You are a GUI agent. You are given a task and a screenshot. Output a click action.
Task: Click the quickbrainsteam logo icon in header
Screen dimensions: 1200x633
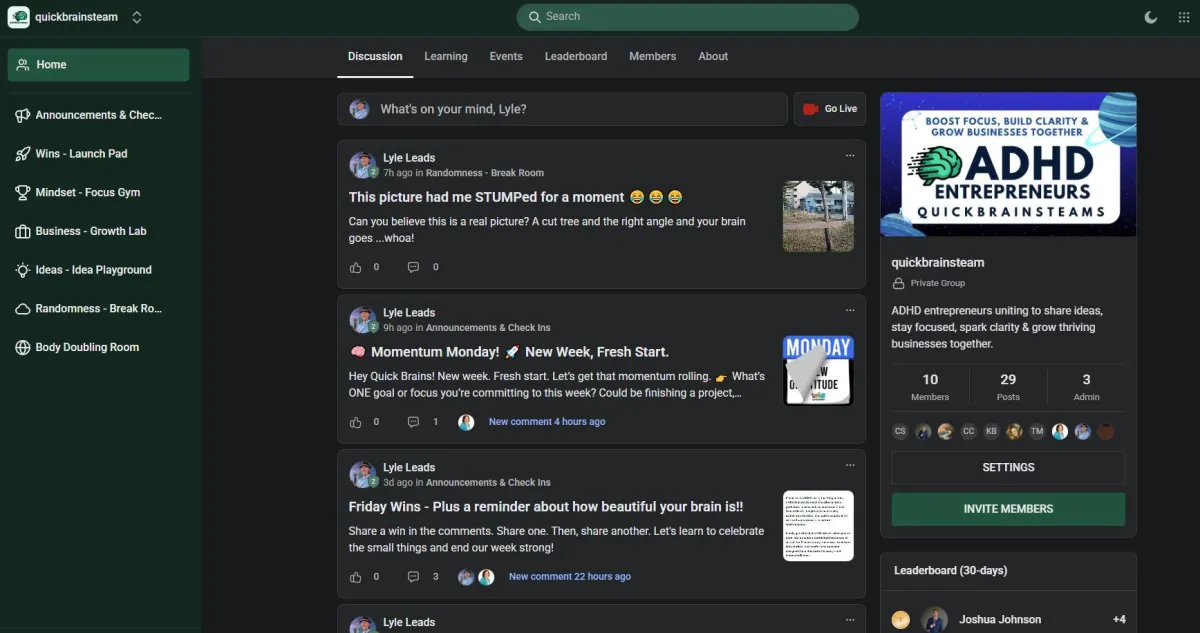pyautogui.click(x=18, y=17)
